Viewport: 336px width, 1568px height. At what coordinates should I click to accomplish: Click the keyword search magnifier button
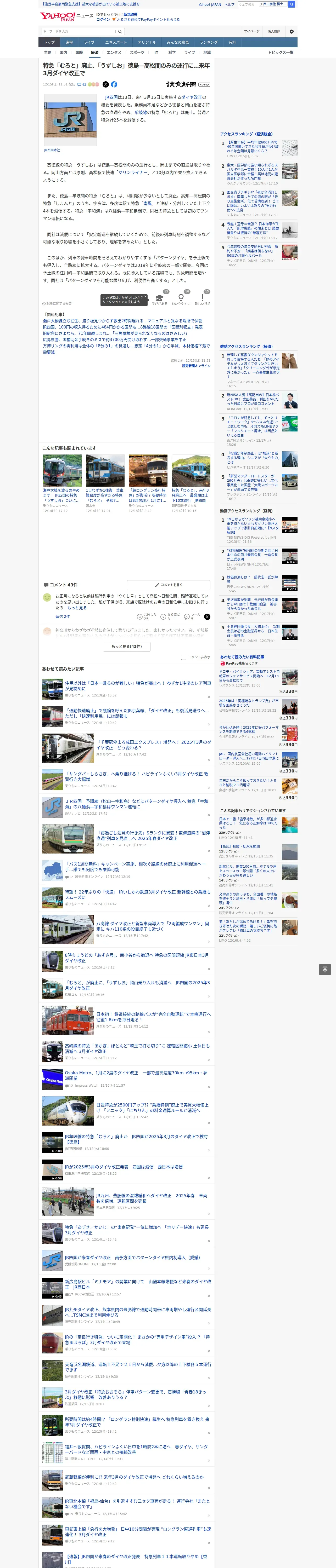[x=120, y=32]
